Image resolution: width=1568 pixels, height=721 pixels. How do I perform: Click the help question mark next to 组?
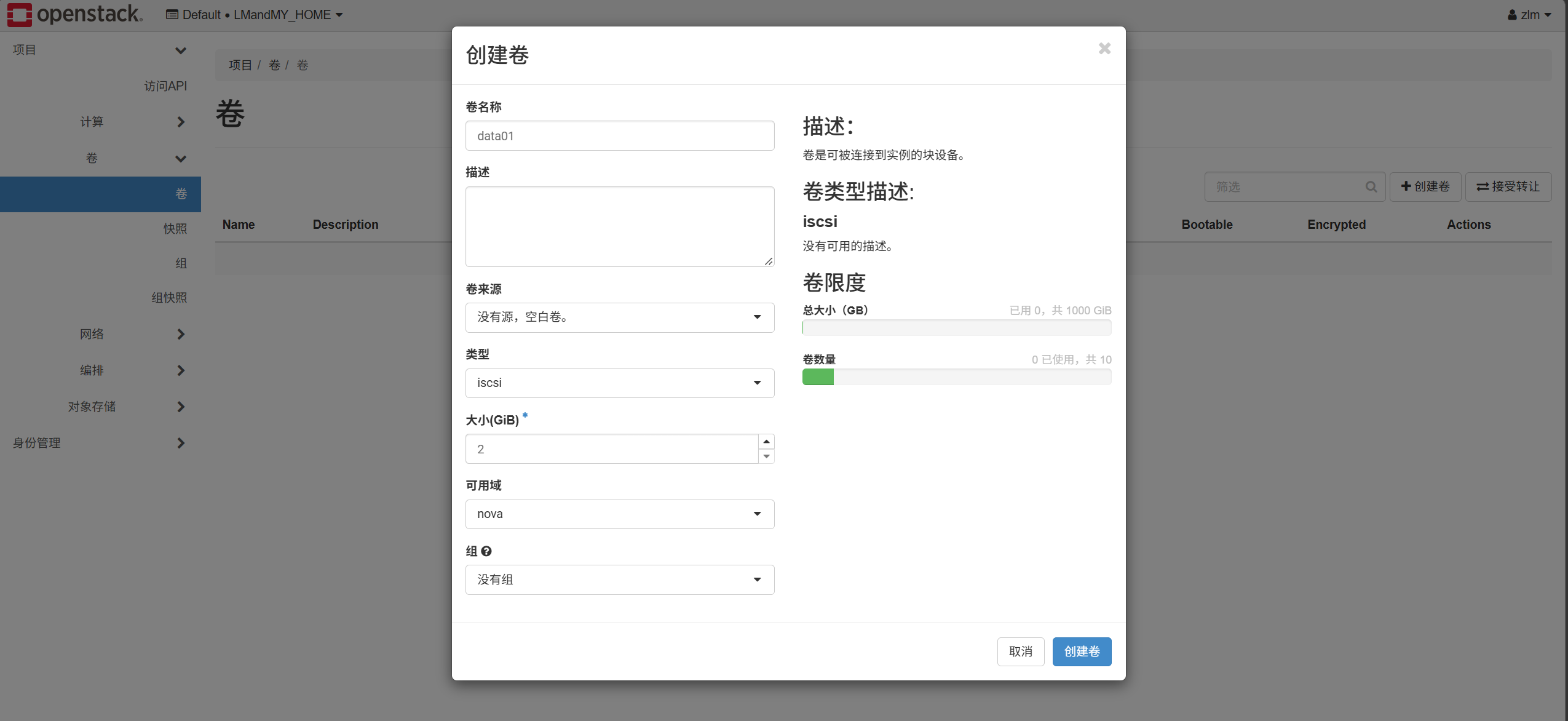click(x=486, y=551)
